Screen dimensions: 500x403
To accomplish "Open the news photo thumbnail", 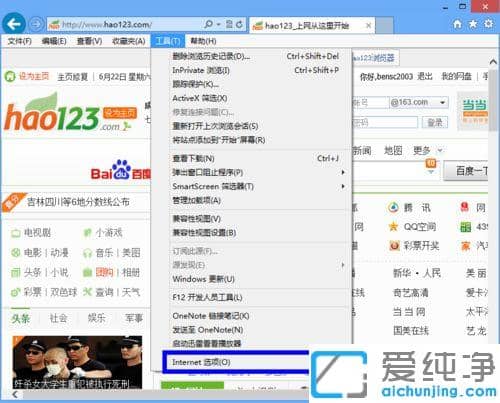I will pyautogui.click(x=77, y=362).
